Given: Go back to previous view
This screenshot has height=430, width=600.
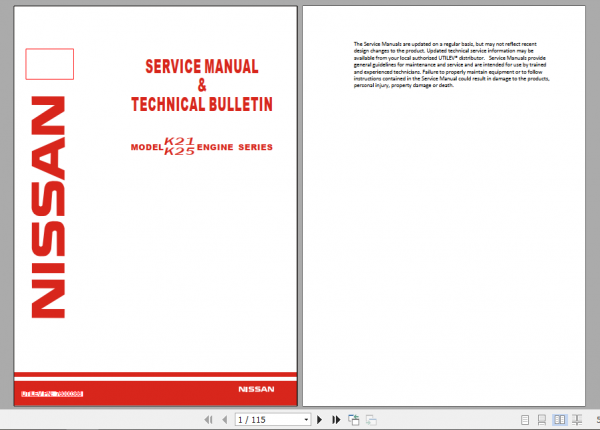Looking at the screenshot, I should pos(354,420).
